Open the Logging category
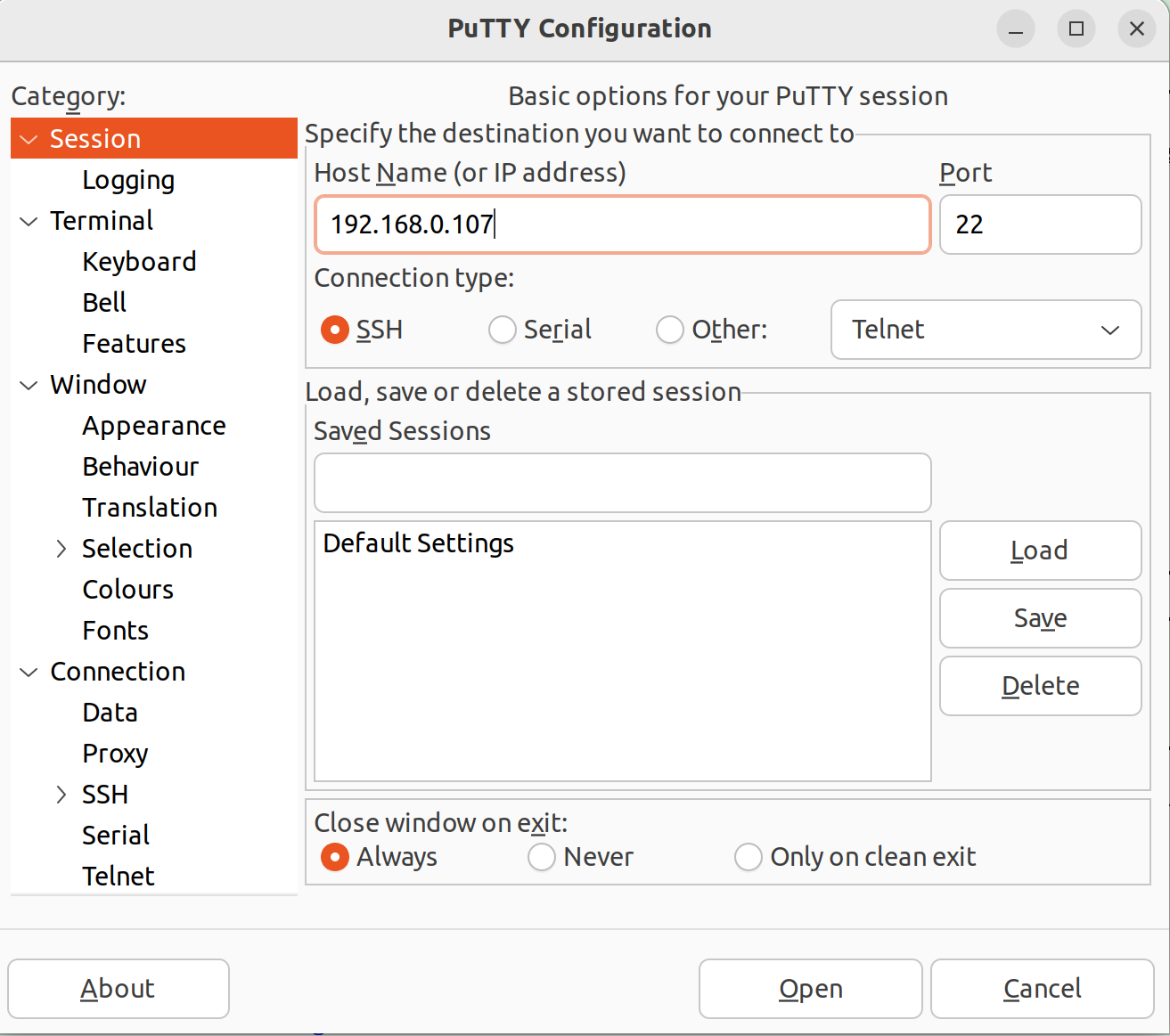Image resolution: width=1170 pixels, height=1036 pixels. [x=128, y=180]
